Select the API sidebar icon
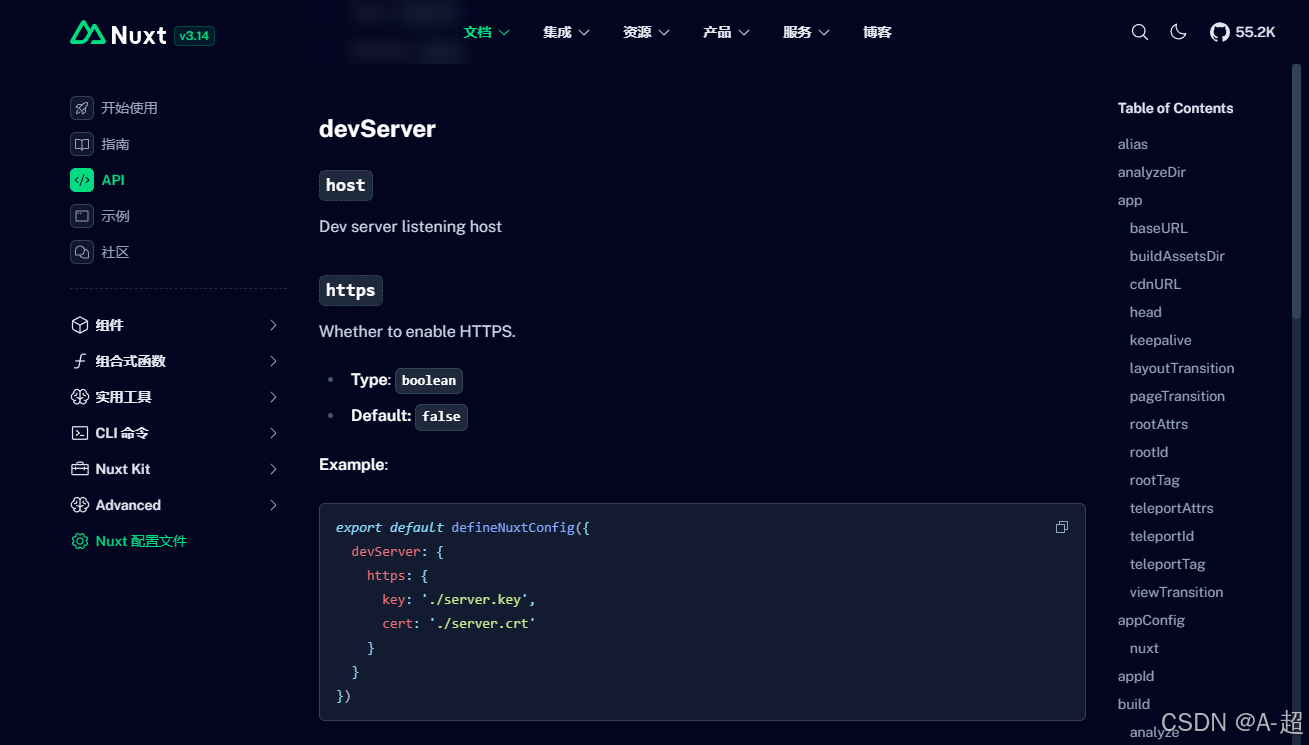Screen dimensions: 1309x745 [x=81, y=179]
